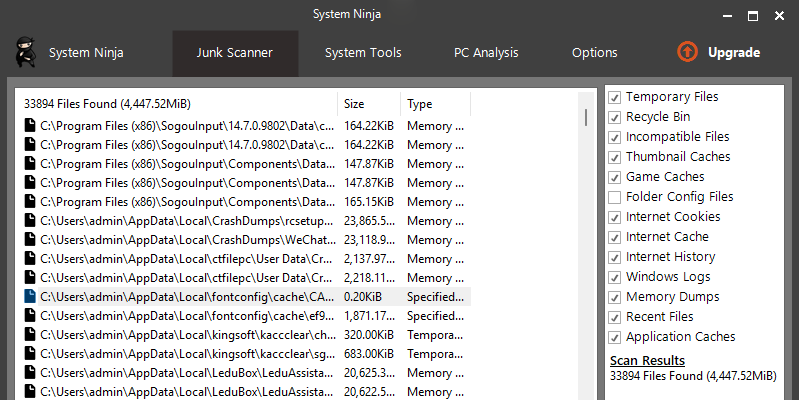Maximize the System Ninja window

753,16
